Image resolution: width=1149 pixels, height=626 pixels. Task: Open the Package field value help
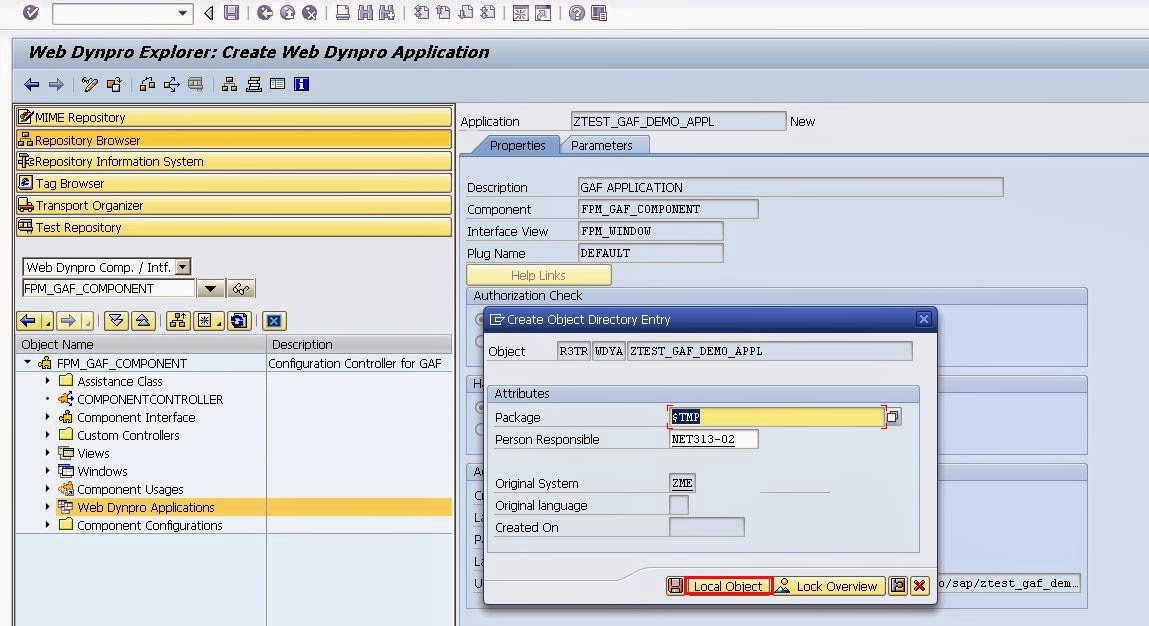(893, 417)
